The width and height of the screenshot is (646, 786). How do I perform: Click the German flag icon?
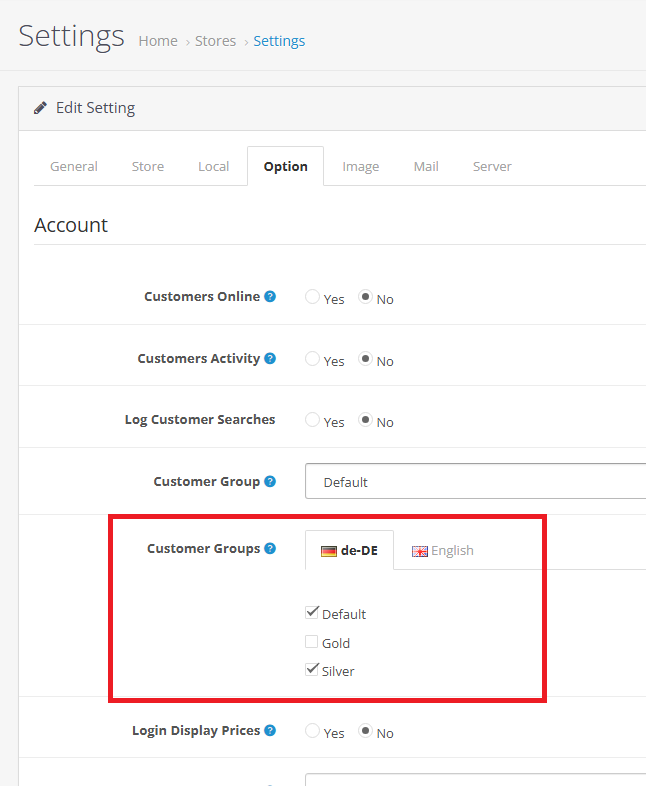pos(328,551)
